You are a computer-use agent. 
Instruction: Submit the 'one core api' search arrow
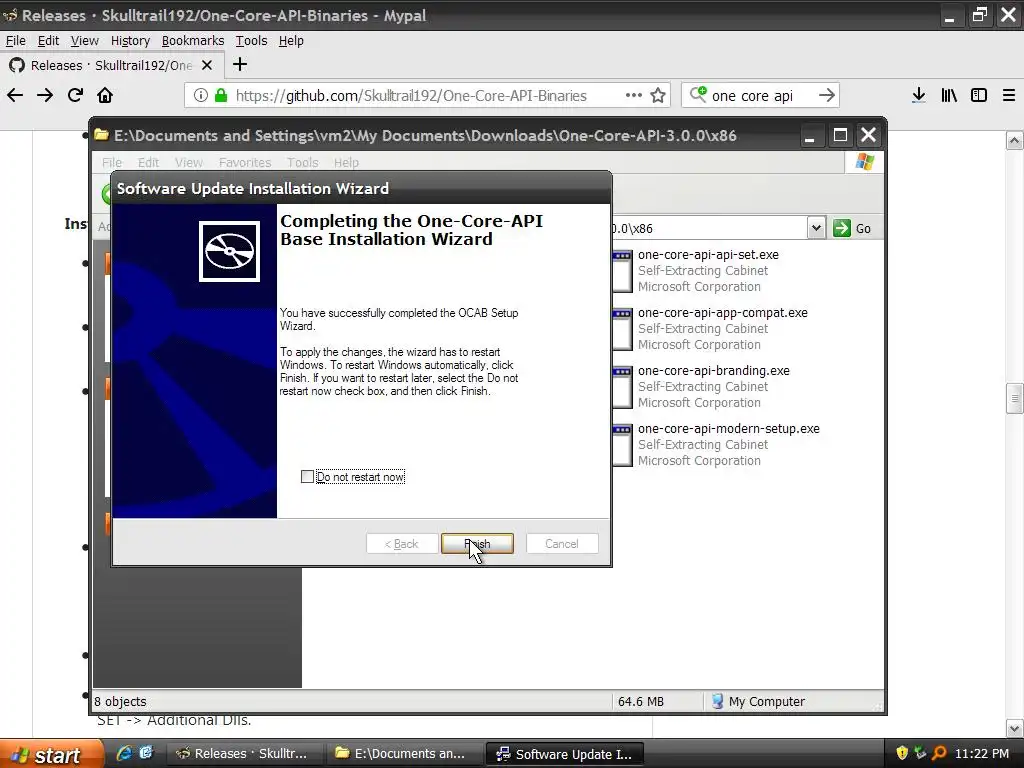click(x=827, y=95)
